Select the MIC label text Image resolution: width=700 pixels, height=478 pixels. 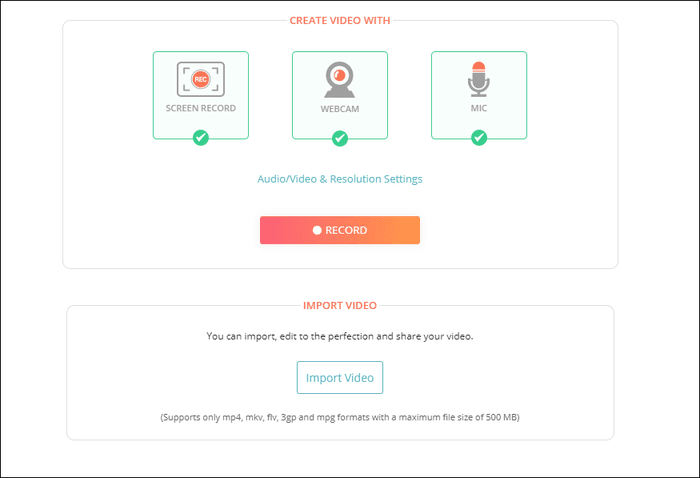tap(479, 108)
